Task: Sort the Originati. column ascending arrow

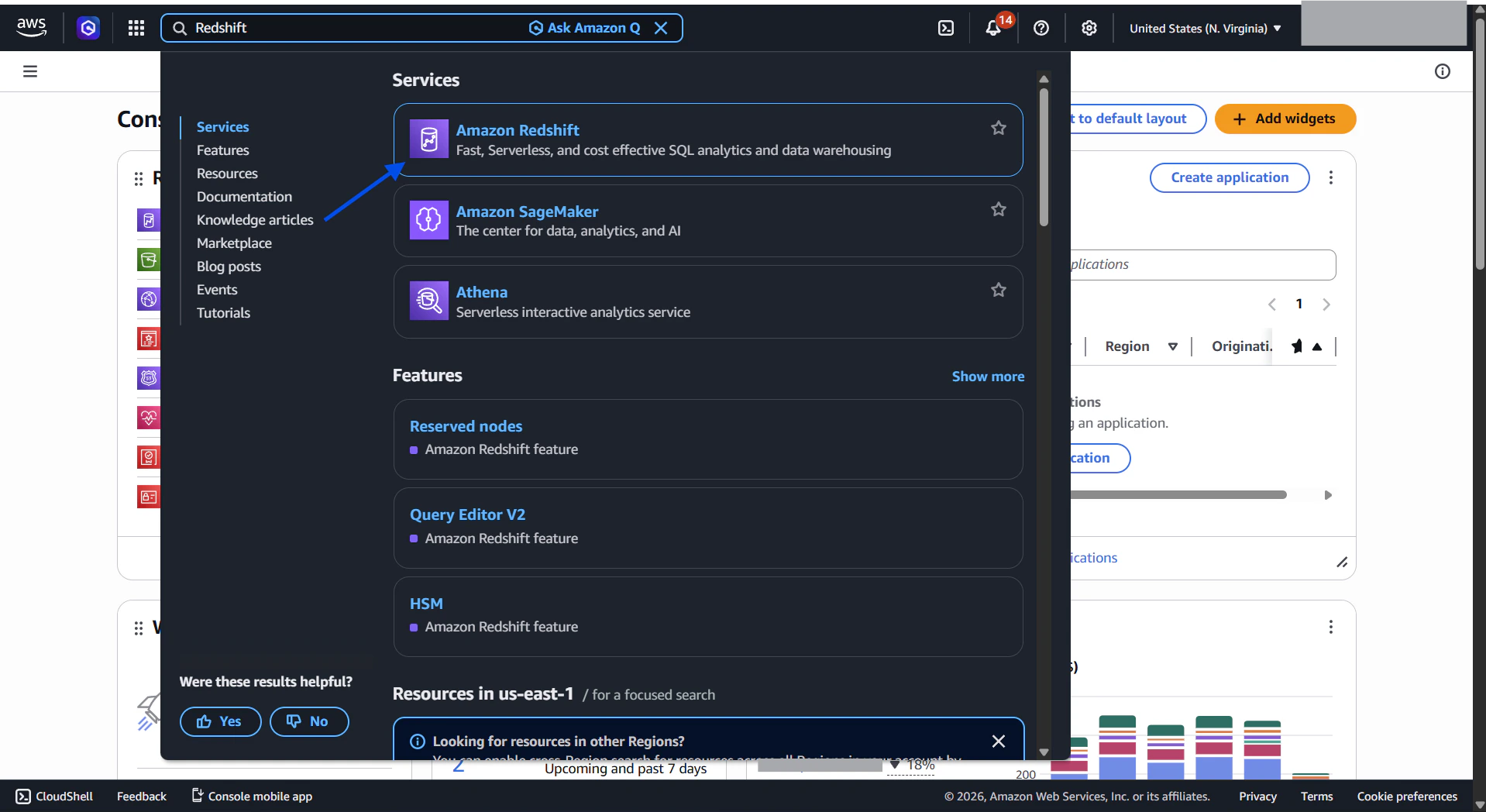Action: tap(1317, 346)
